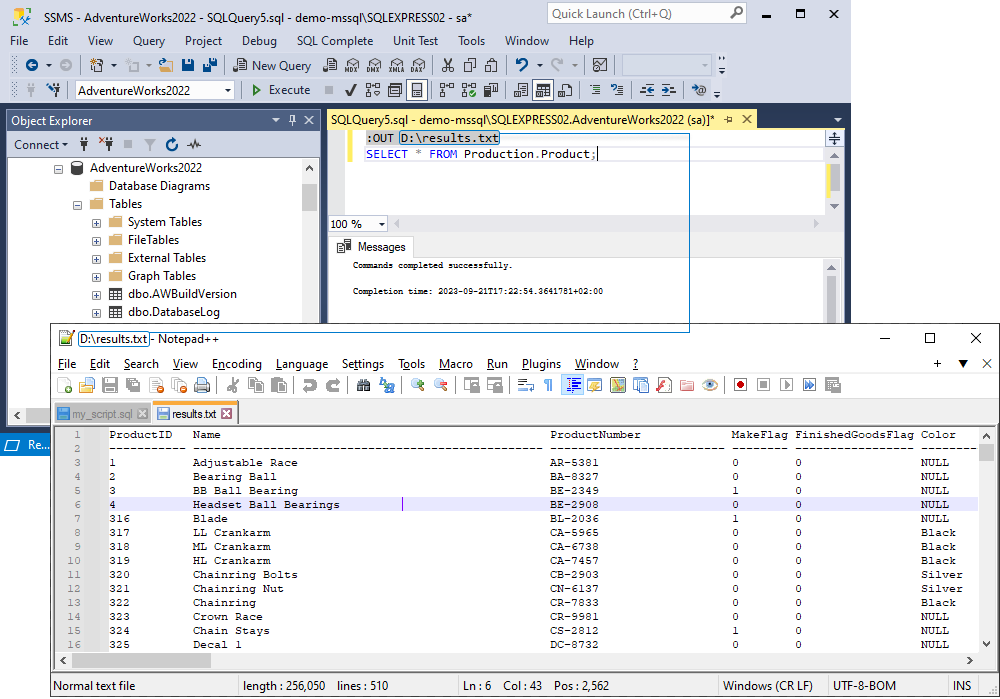Click the Auto Hide pin in Object Explorer

[292, 120]
